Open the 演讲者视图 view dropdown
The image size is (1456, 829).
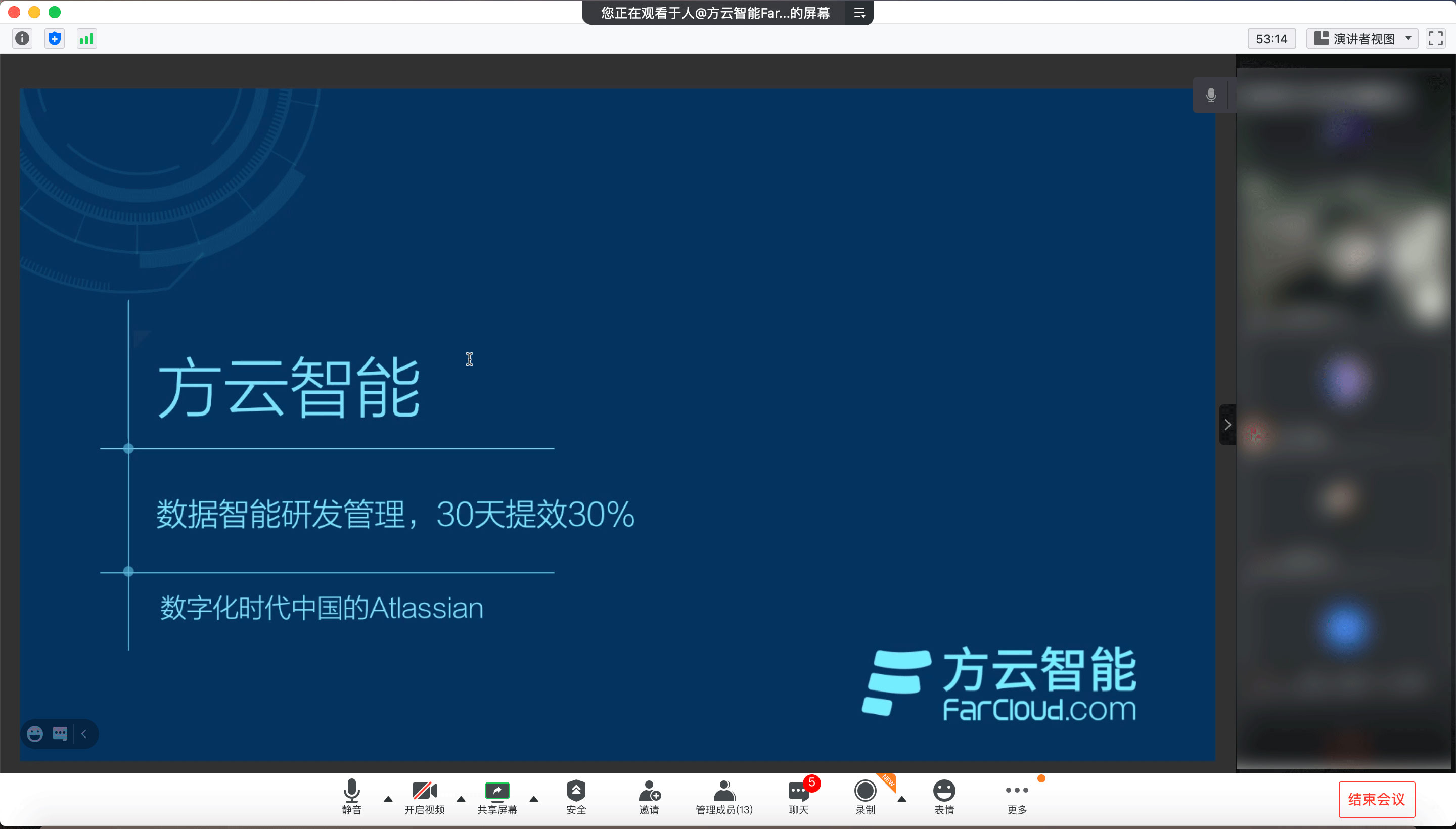[x=1361, y=39]
